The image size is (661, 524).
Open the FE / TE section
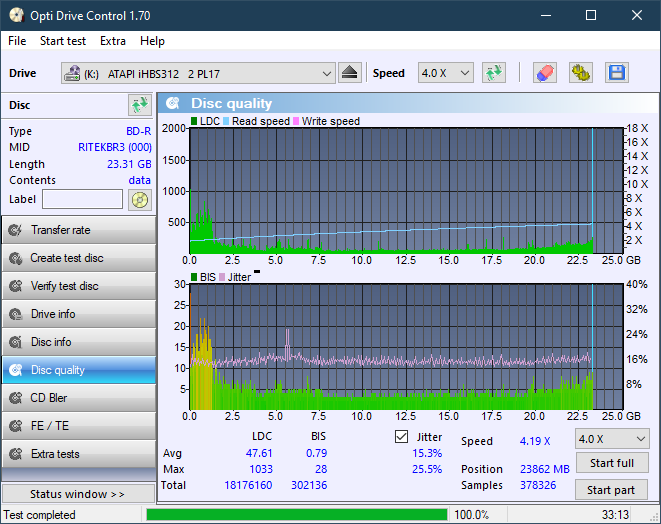click(x=79, y=426)
